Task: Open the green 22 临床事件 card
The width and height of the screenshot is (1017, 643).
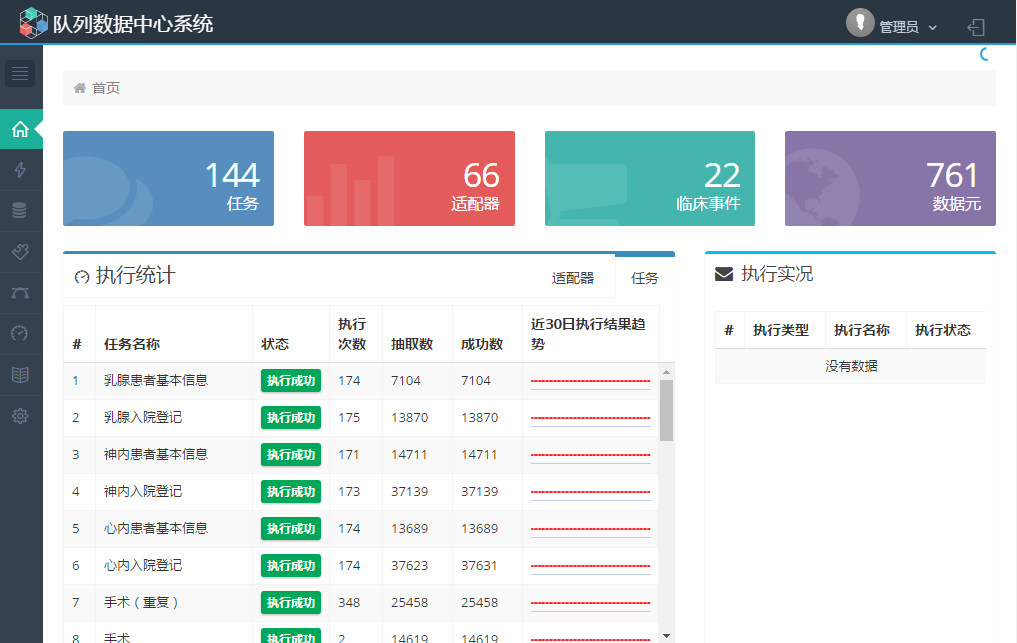Action: pos(650,178)
